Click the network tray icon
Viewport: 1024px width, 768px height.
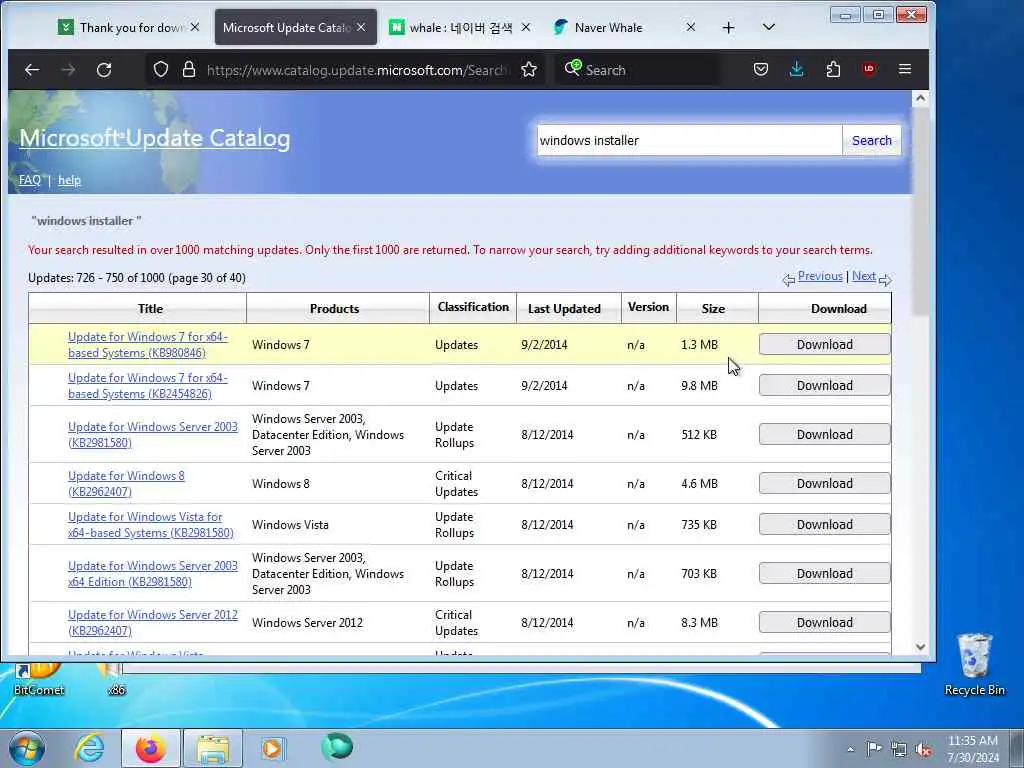point(899,750)
